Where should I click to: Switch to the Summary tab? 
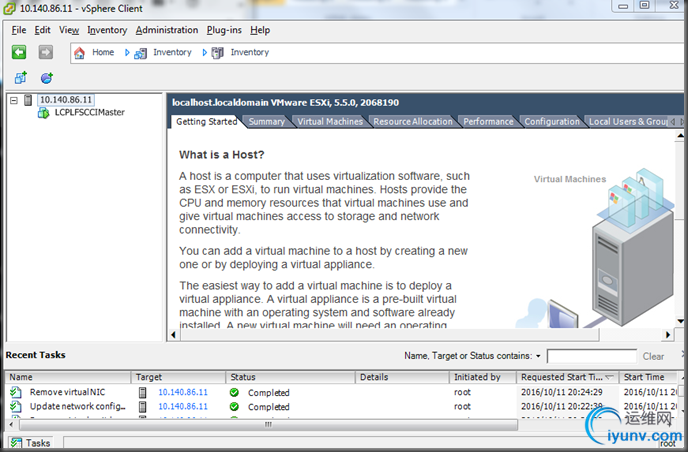click(x=267, y=122)
